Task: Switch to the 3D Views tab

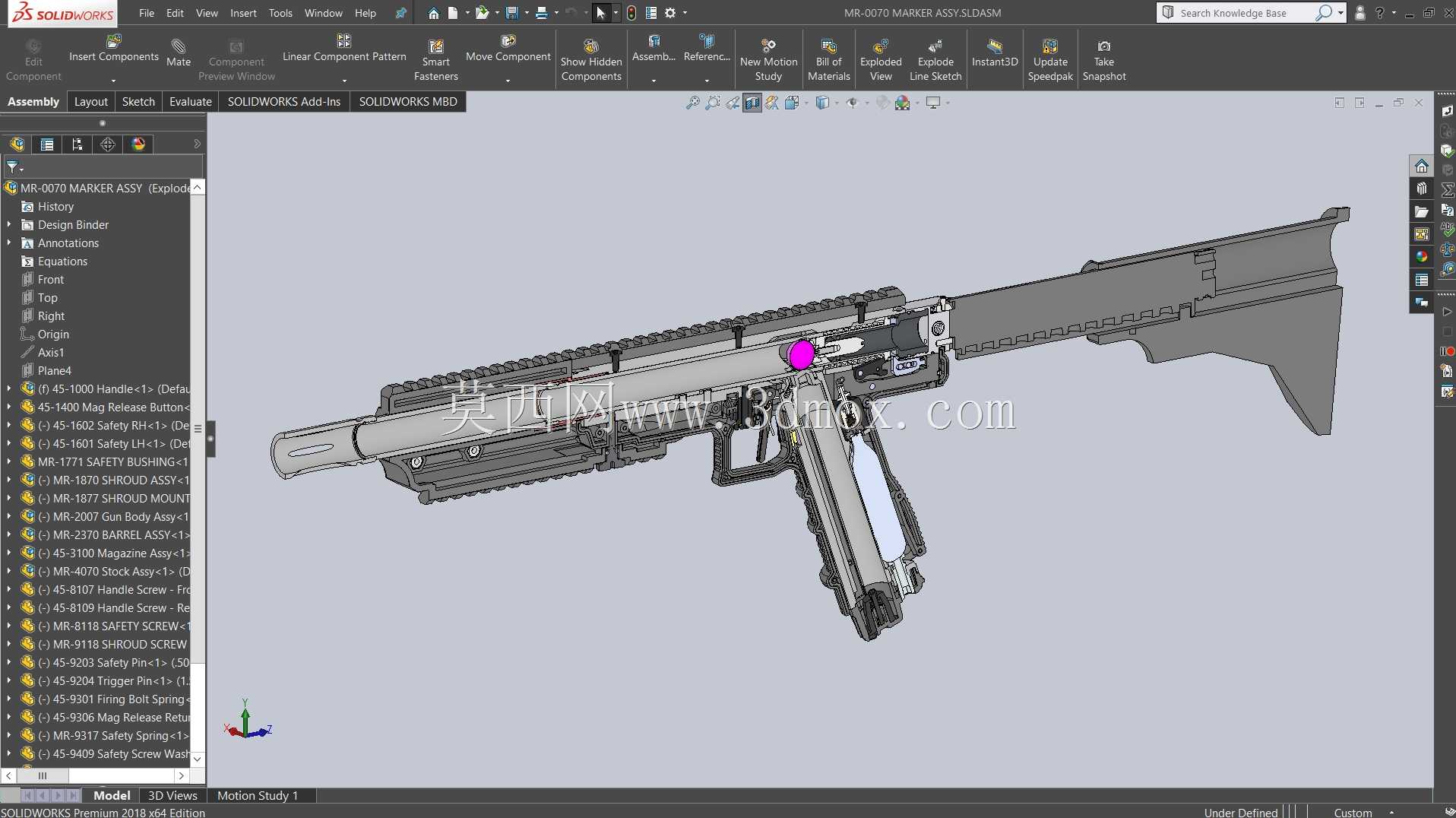Action: pos(173,795)
